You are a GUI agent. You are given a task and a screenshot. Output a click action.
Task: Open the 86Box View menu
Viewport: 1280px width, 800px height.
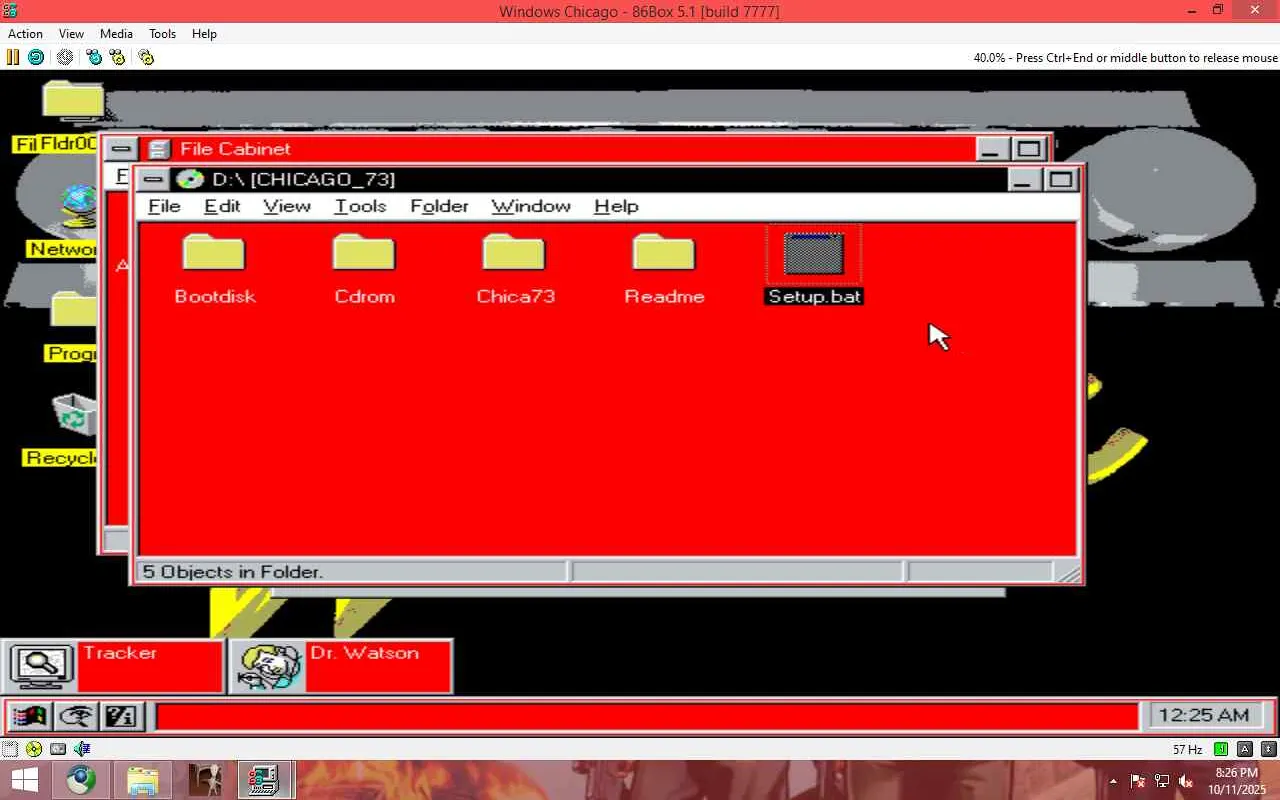[x=71, y=33]
